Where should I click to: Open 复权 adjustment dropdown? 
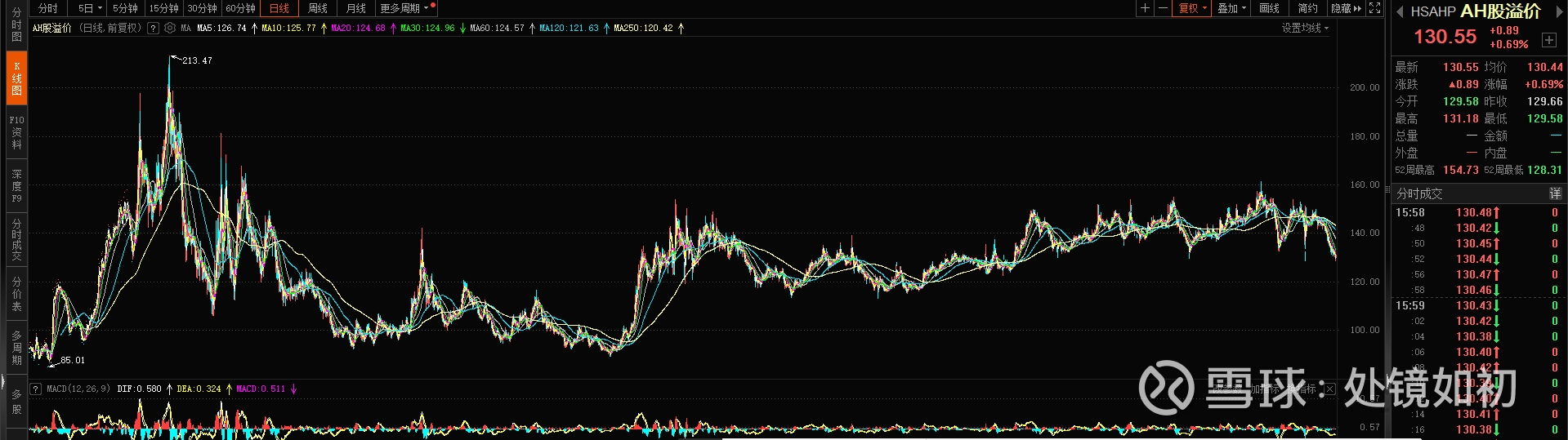click(1192, 8)
